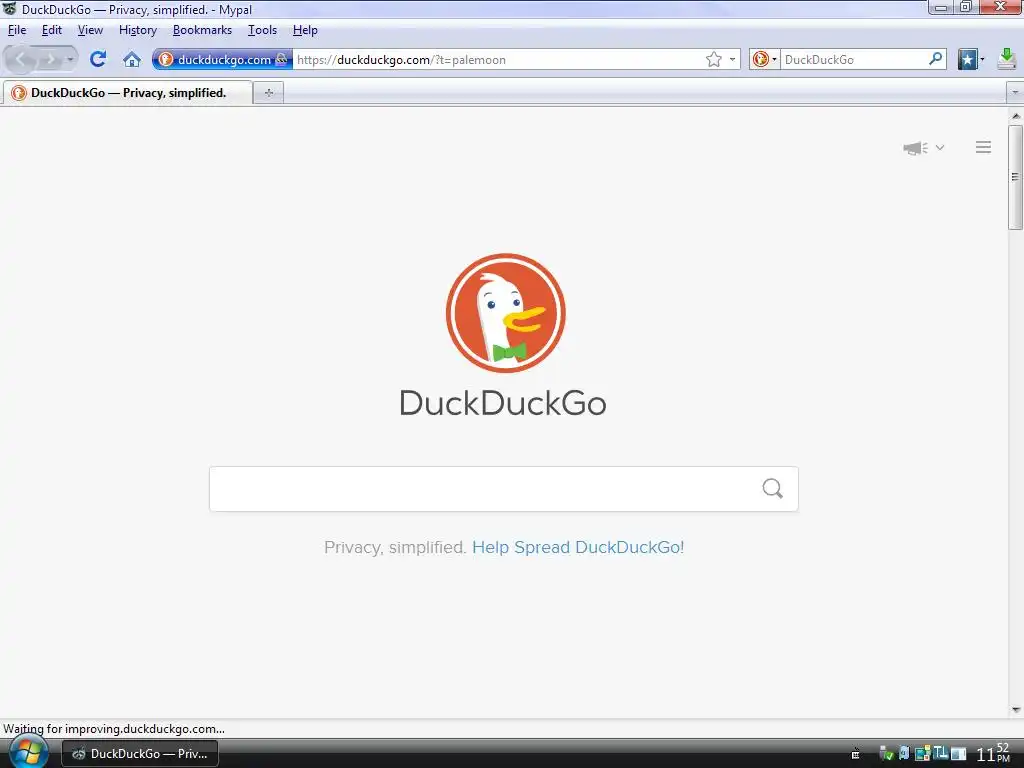Open the Bookmarks menu
Image resolution: width=1024 pixels, height=768 pixels.
point(202,30)
